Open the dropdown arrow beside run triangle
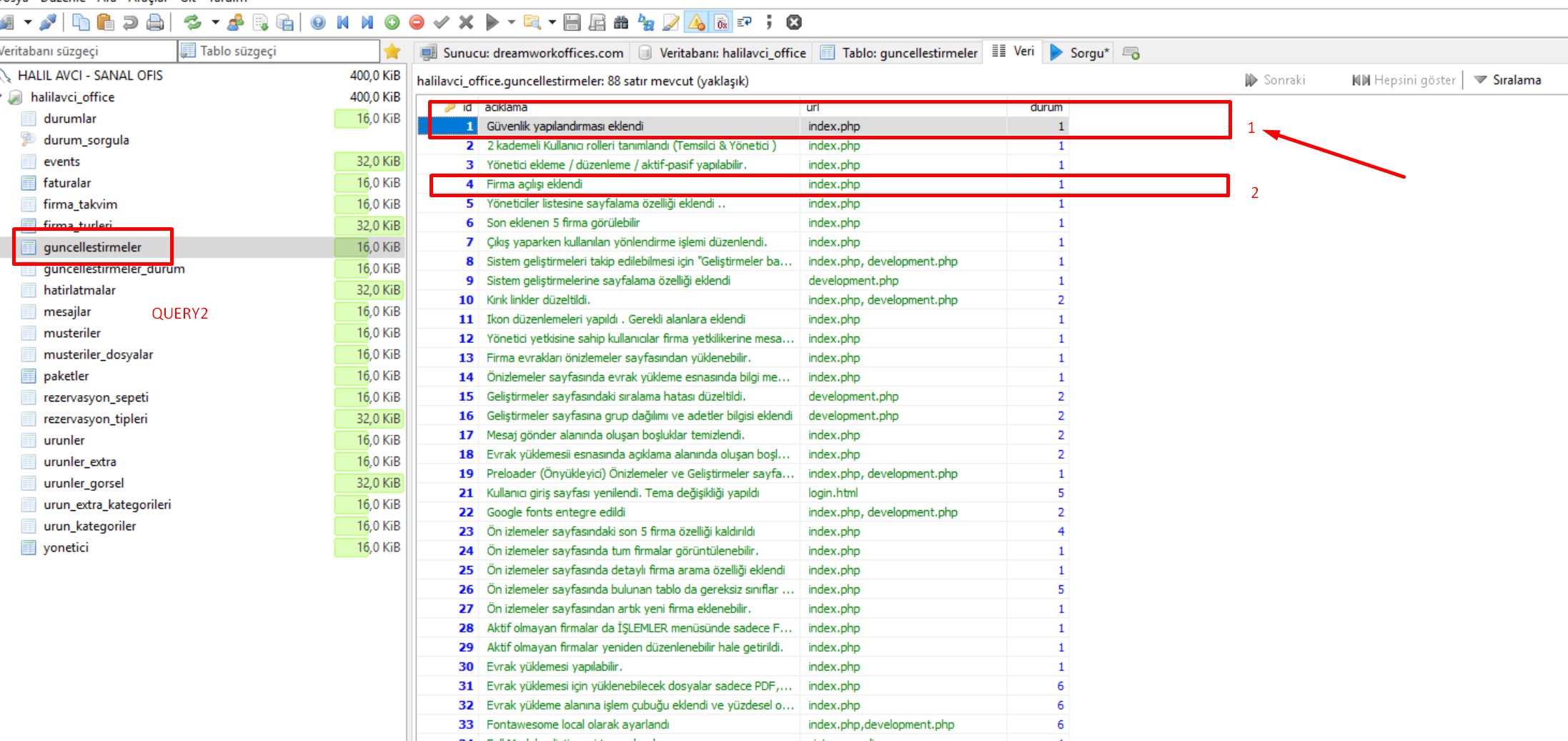The width and height of the screenshot is (1568, 741). [x=511, y=22]
